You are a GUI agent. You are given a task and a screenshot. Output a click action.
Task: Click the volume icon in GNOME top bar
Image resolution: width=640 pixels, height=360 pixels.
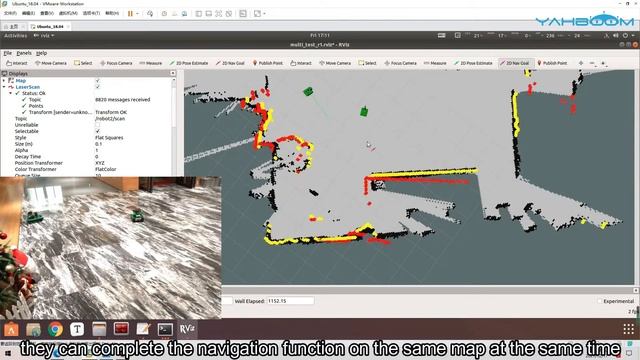pyautogui.click(x=616, y=36)
